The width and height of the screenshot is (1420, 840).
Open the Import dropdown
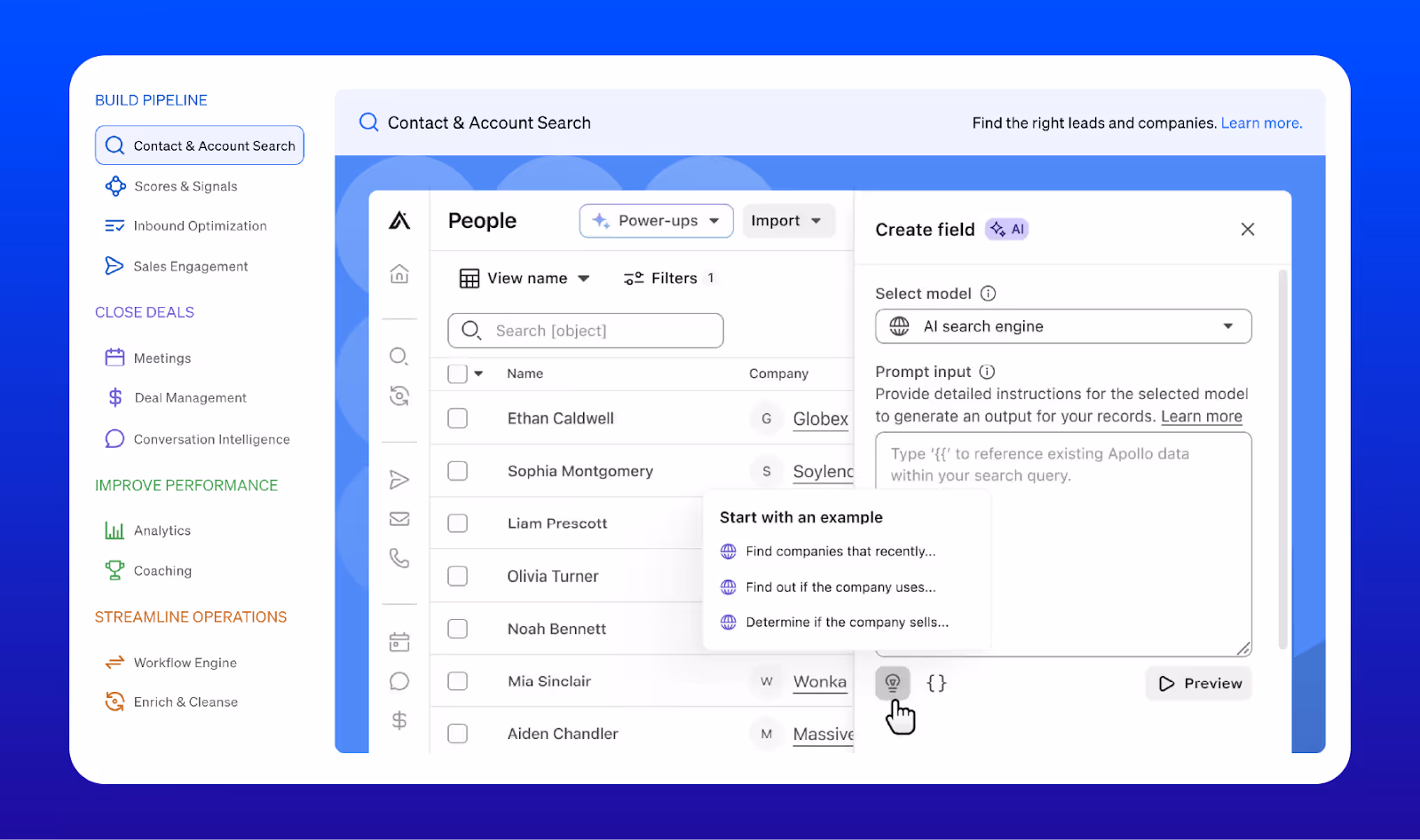pyautogui.click(x=788, y=221)
